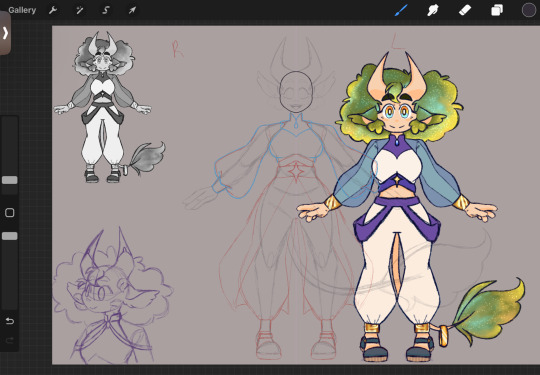Activate the Transform arrow tool
This screenshot has width=540, height=375.
point(132,10)
